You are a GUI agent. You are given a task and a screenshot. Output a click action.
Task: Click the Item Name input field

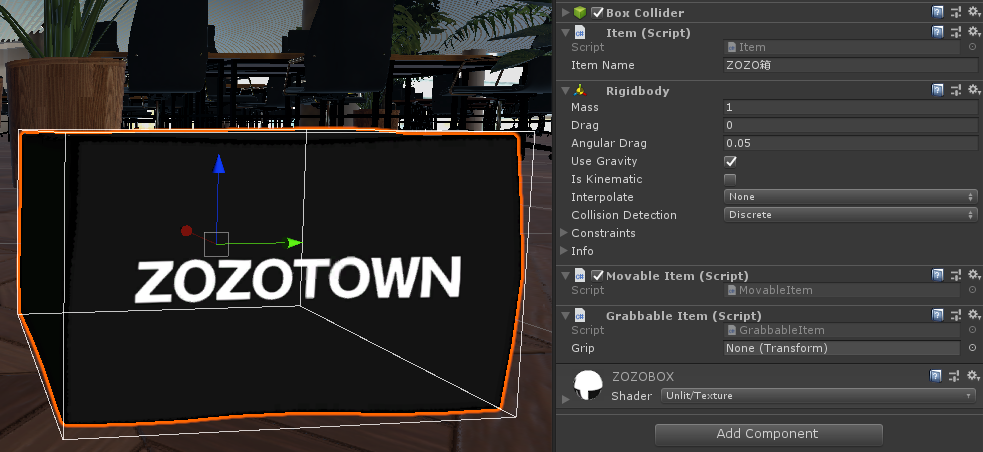click(851, 65)
